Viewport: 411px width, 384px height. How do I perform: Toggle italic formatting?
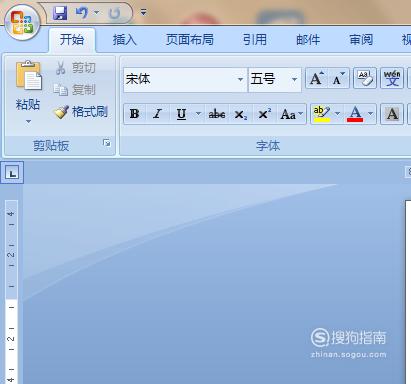point(157,114)
